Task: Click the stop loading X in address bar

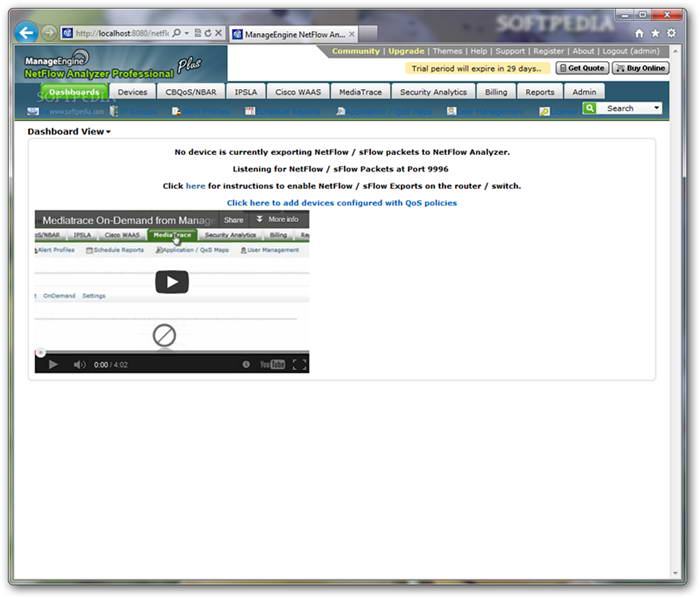Action: point(218,33)
